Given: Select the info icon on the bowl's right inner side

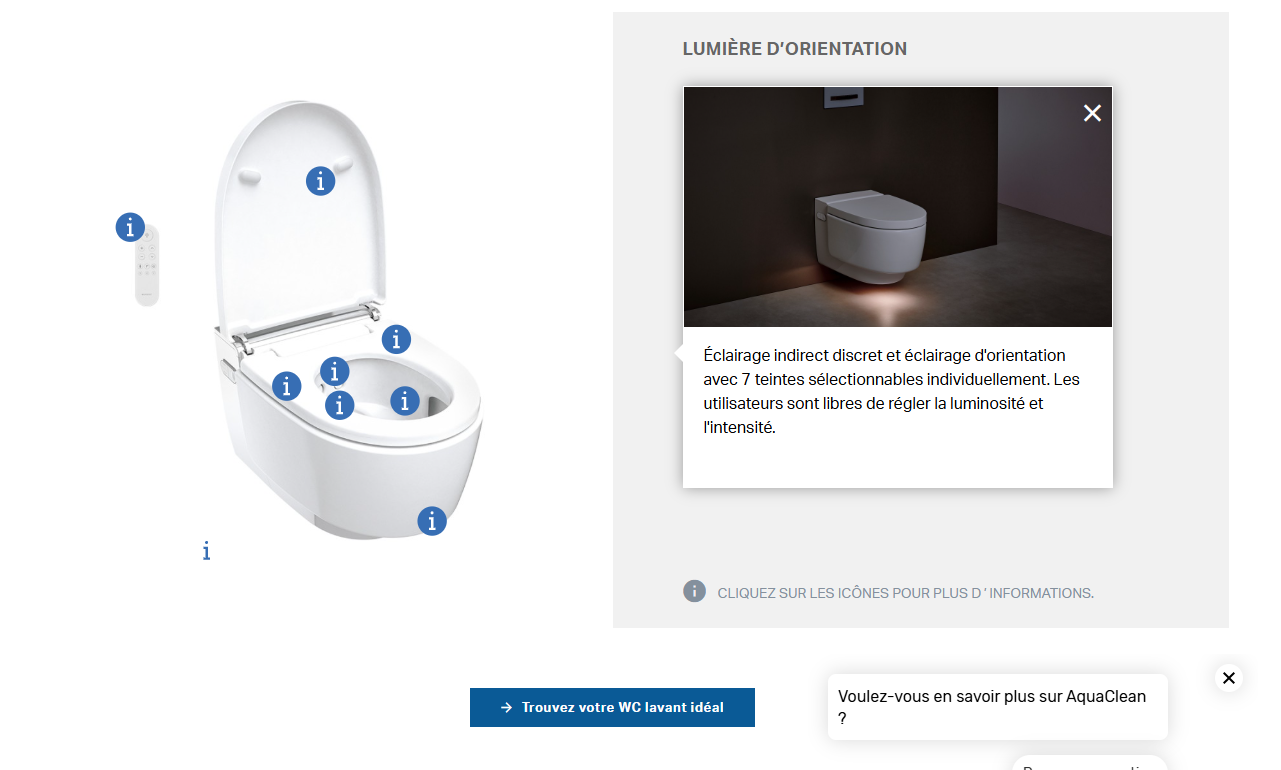Looking at the screenshot, I should tap(404, 400).
